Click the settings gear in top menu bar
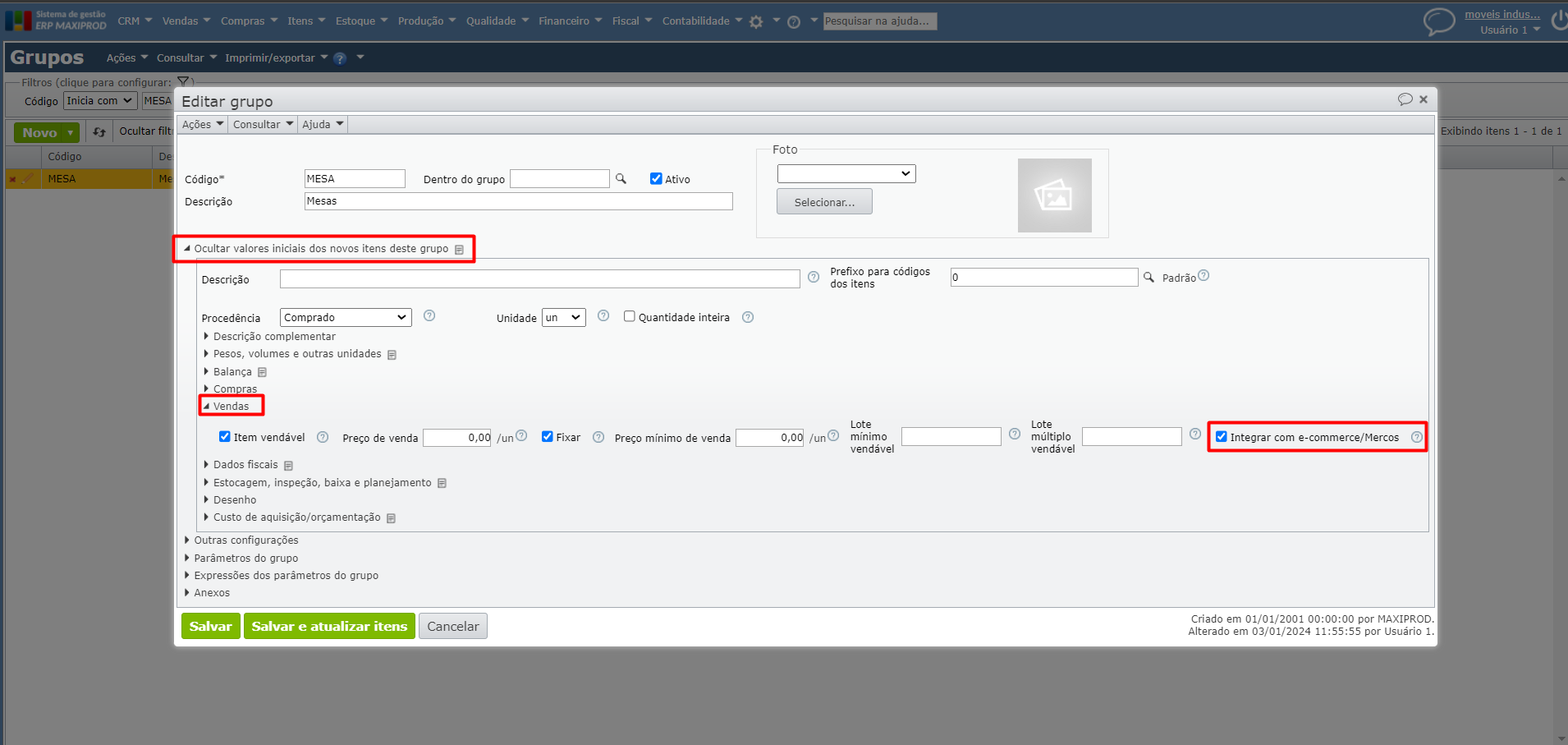1568x745 pixels. click(x=756, y=22)
